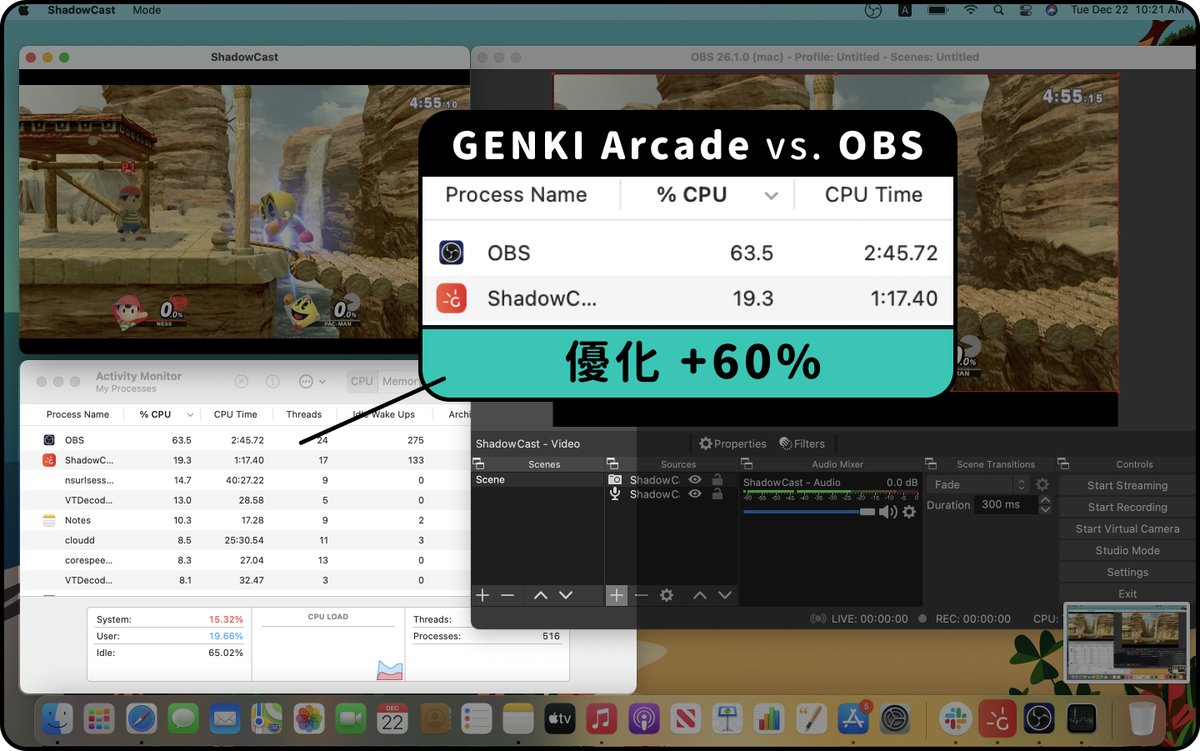Open source properties gear in Sources panel
This screenshot has height=751, width=1200.
(x=666, y=595)
